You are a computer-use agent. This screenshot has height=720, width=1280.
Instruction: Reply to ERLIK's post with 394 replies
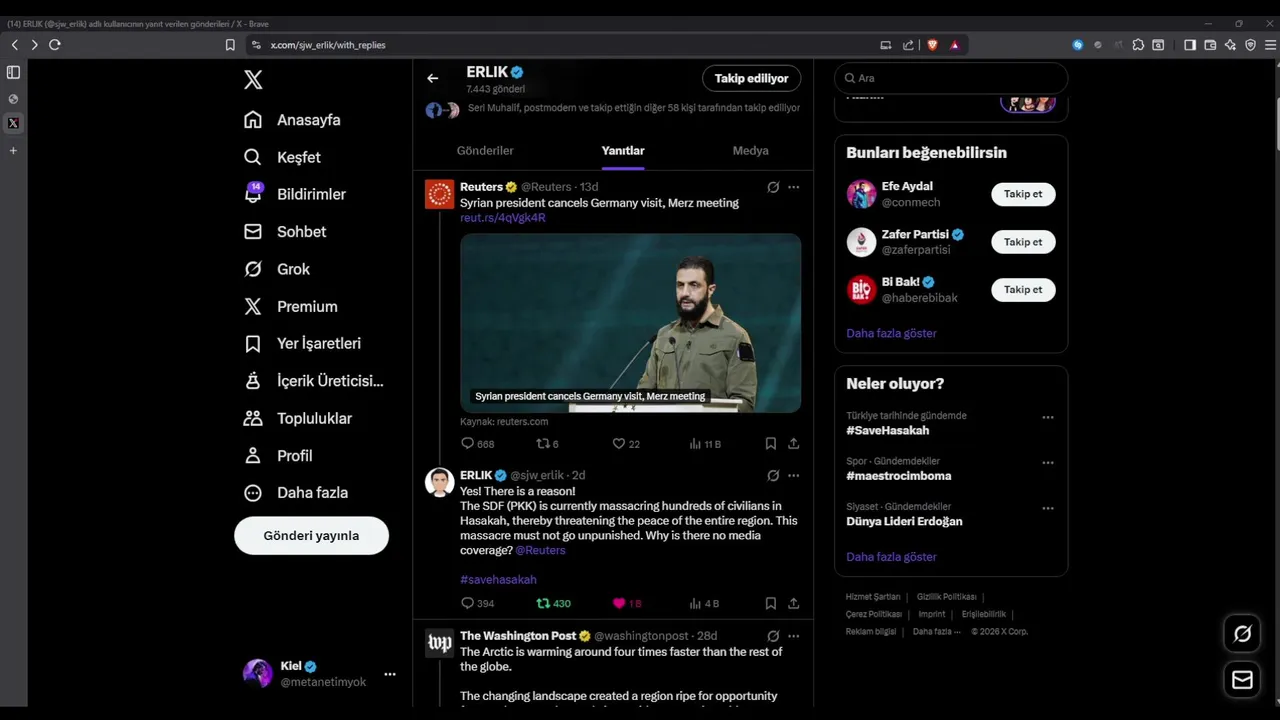tap(477, 603)
